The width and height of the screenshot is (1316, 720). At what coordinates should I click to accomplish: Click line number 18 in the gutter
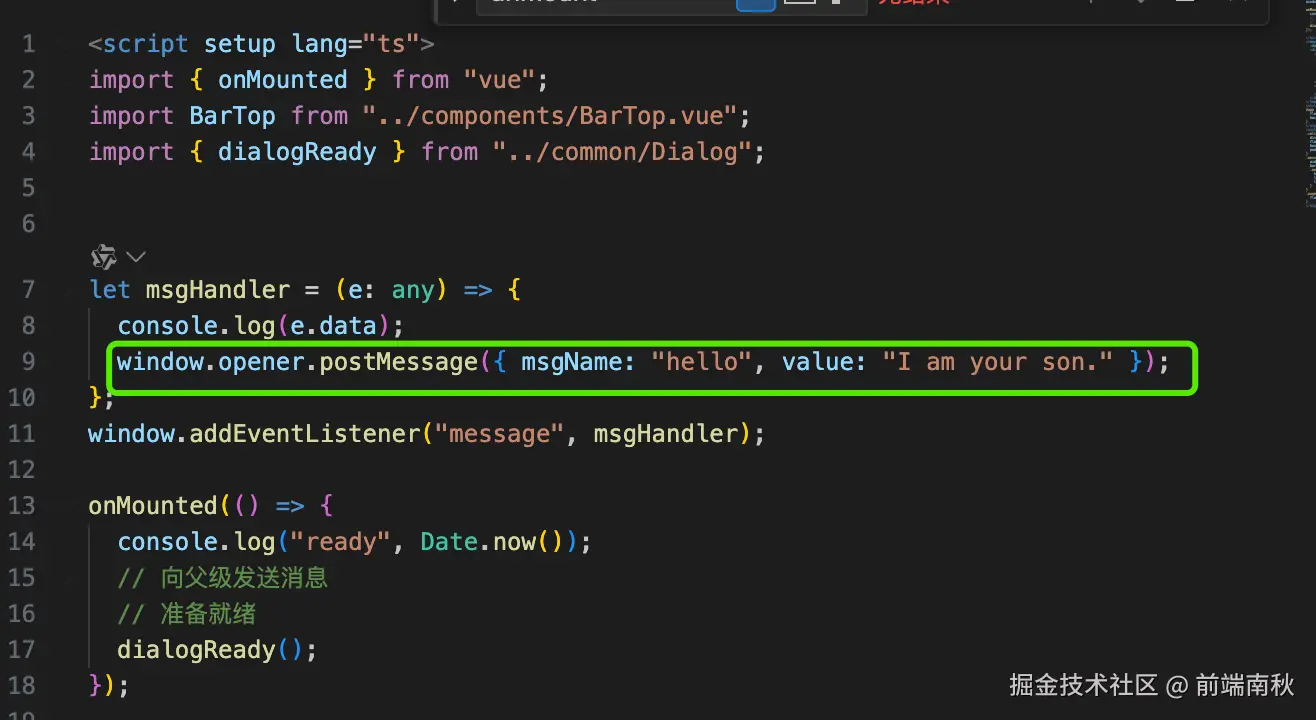[x=21, y=685]
